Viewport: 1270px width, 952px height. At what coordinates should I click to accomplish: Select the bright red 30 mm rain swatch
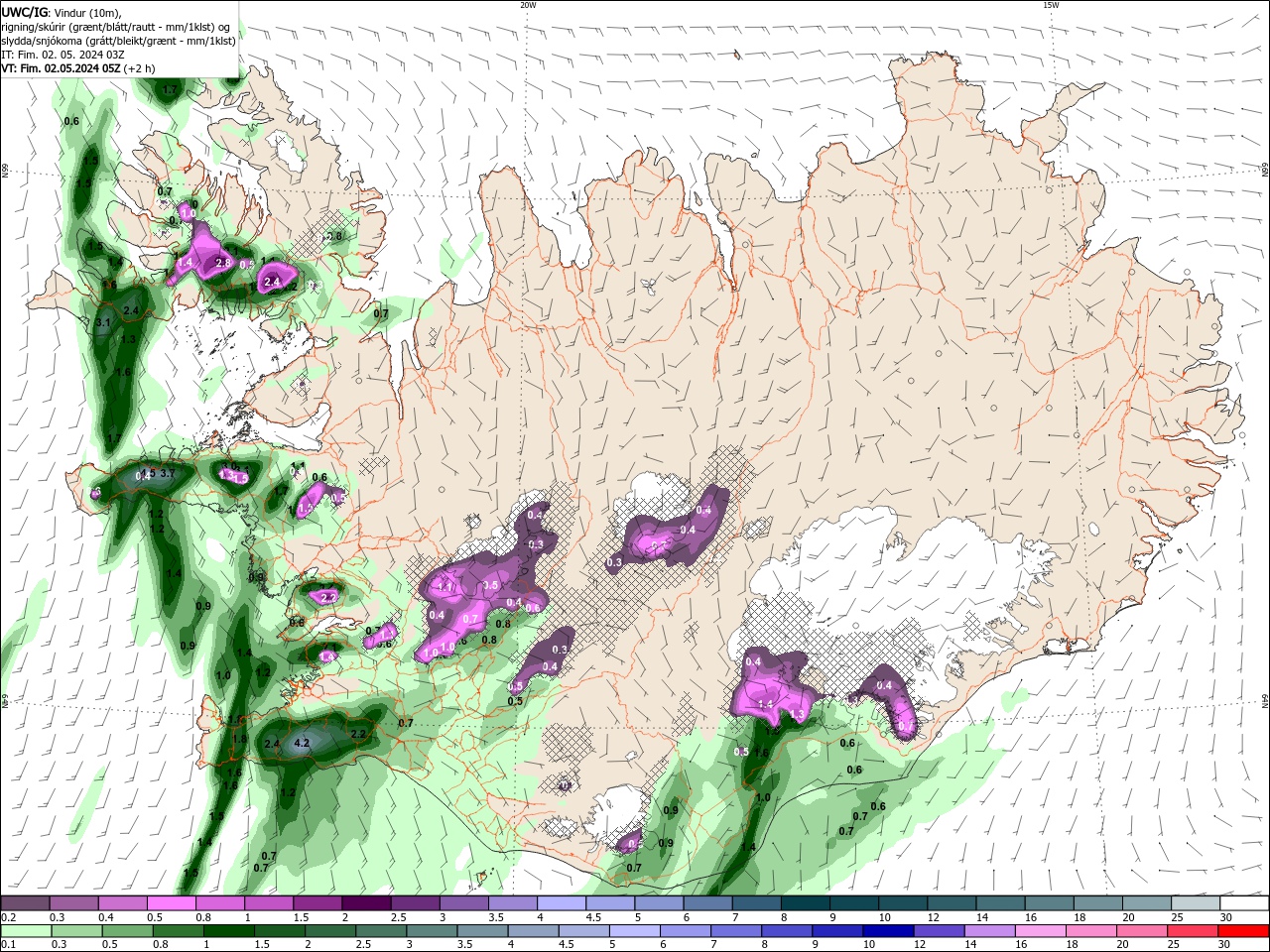pos(1243,931)
